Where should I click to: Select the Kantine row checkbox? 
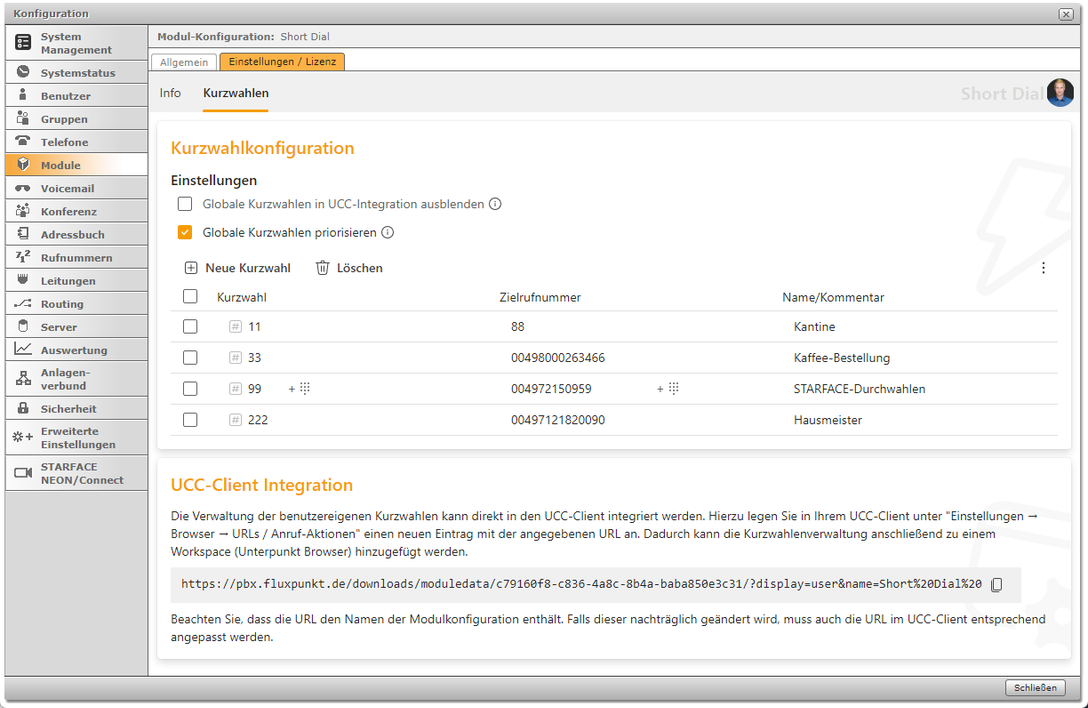[190, 326]
